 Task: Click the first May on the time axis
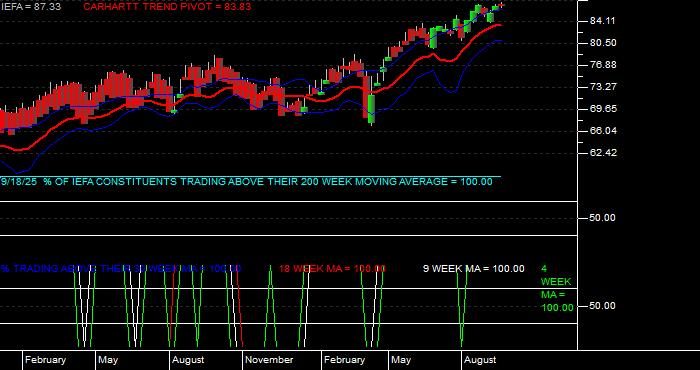coord(108,360)
